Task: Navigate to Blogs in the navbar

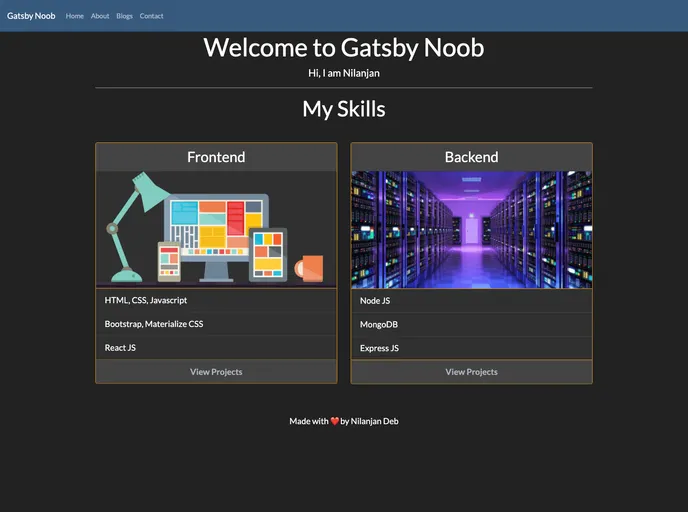Action: (124, 16)
